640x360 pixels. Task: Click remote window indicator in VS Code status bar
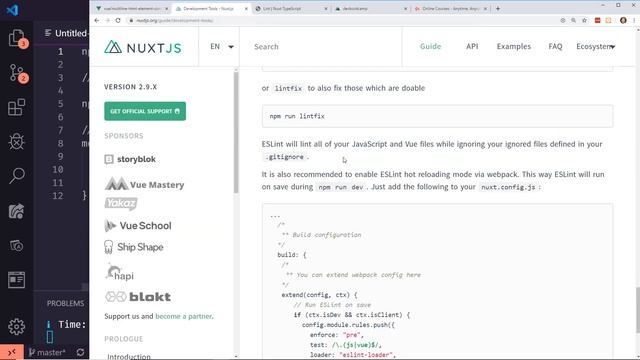(x=11, y=352)
